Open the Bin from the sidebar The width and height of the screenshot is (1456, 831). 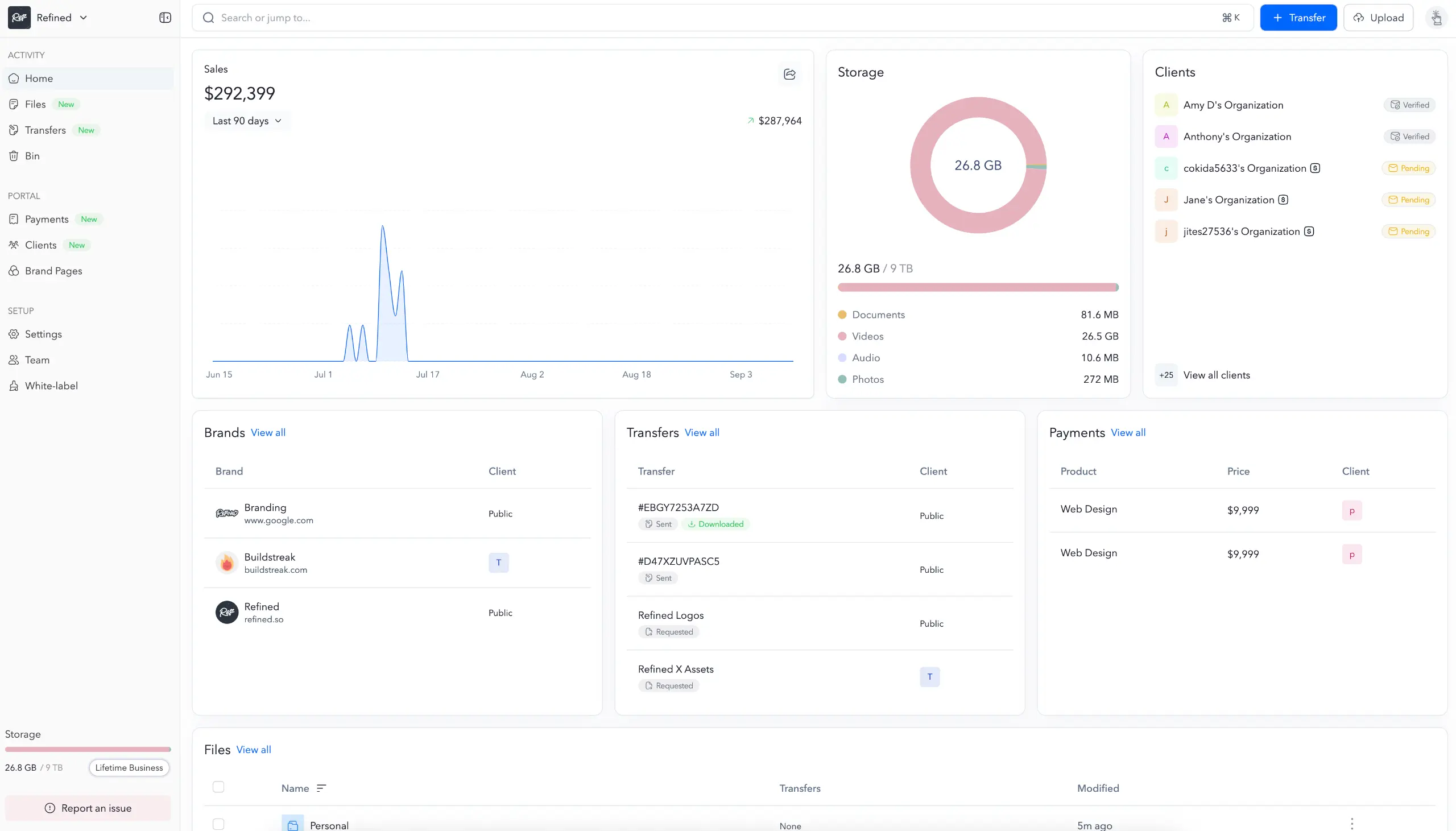coord(32,155)
